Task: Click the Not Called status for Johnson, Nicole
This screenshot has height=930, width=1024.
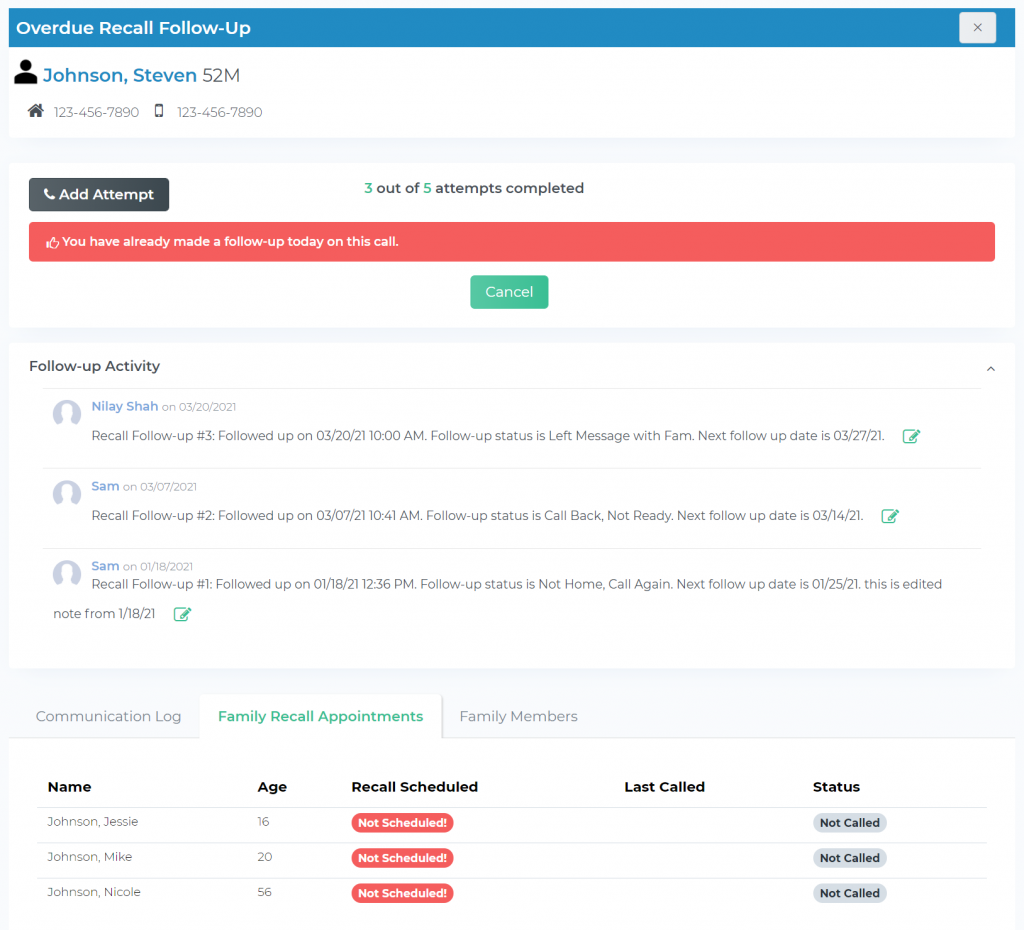Action: [x=849, y=892]
